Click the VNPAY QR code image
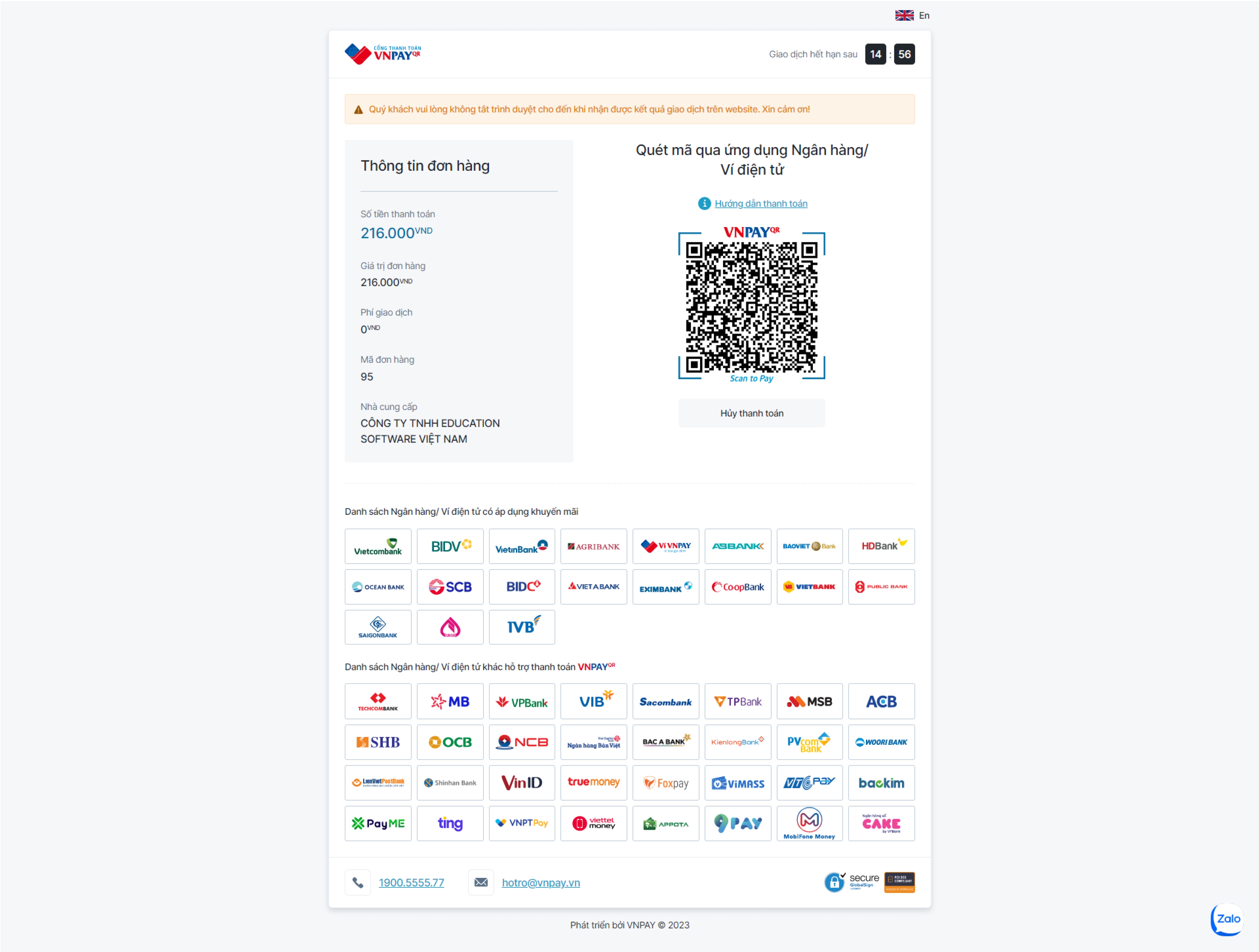This screenshot has height=952, width=1259. pos(751,306)
